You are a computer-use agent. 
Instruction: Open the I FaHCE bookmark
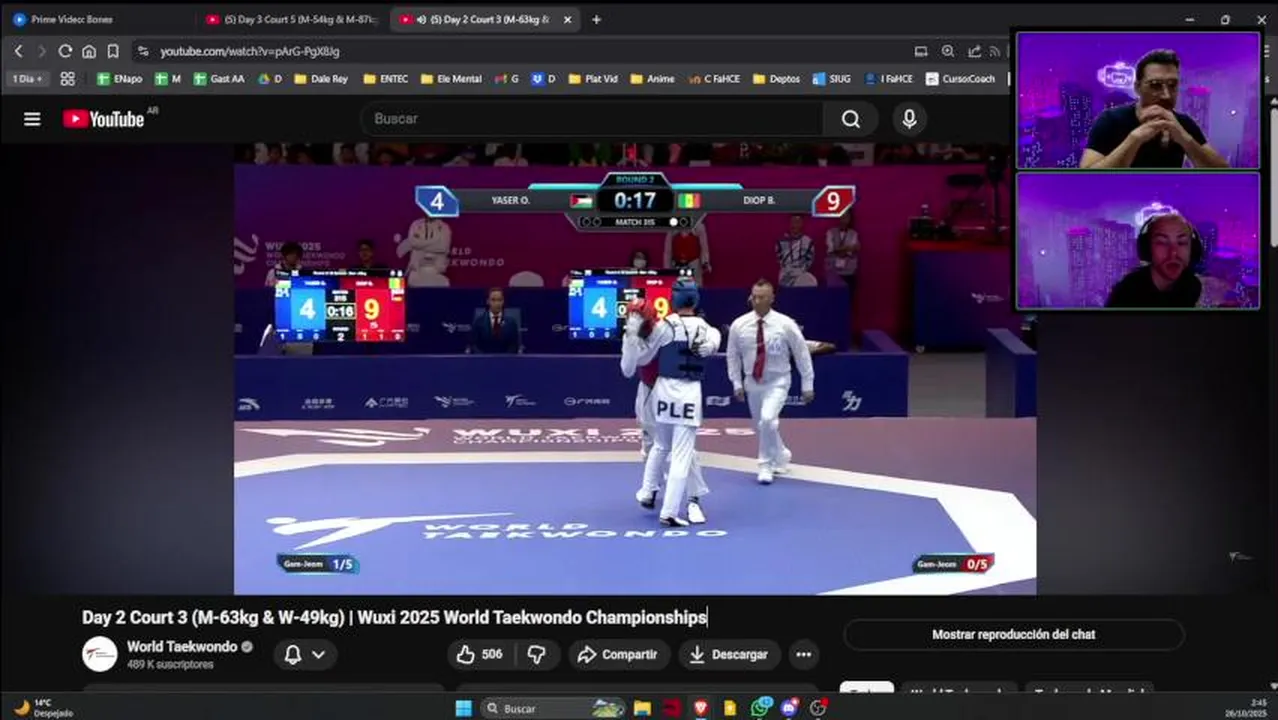click(x=888, y=78)
